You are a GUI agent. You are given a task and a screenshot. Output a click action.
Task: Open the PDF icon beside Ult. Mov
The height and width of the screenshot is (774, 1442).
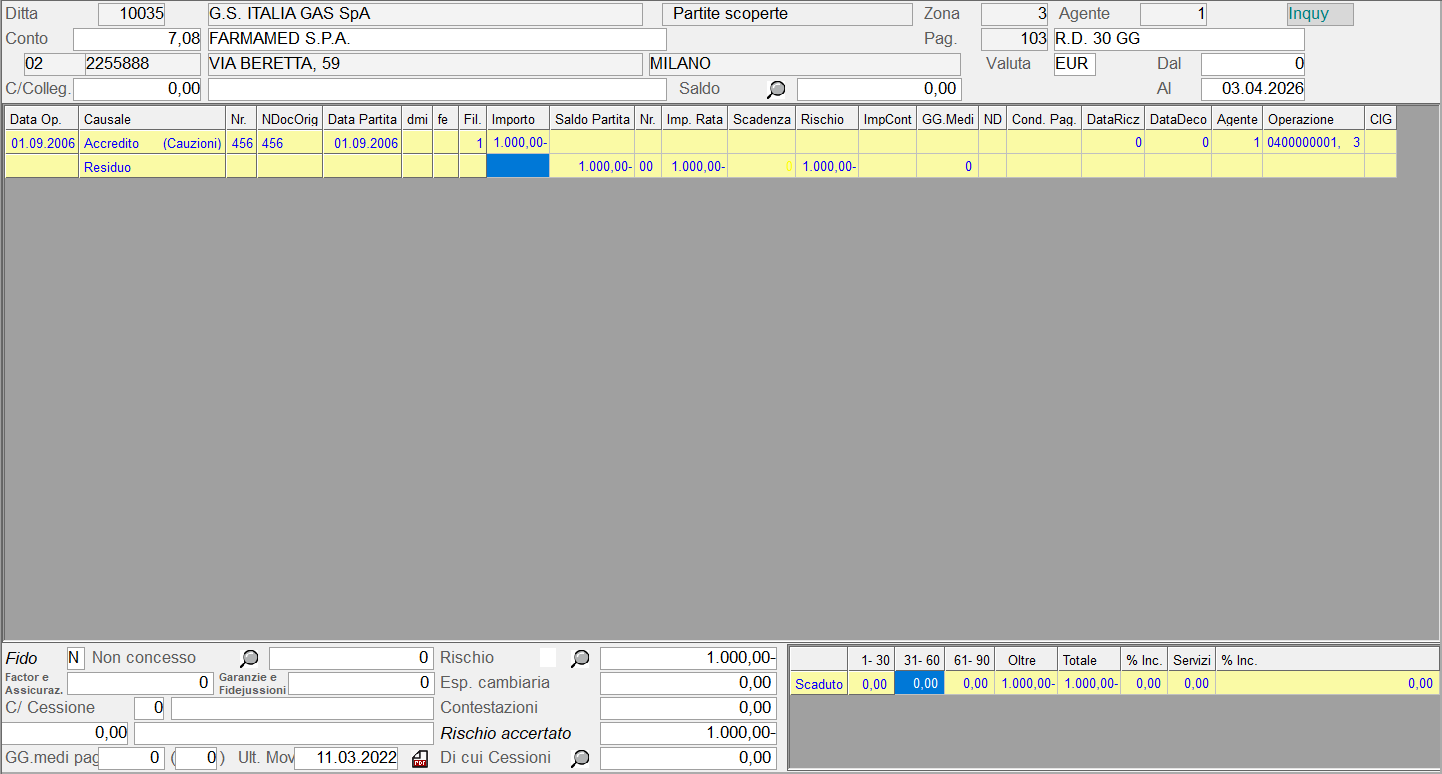[x=420, y=759]
